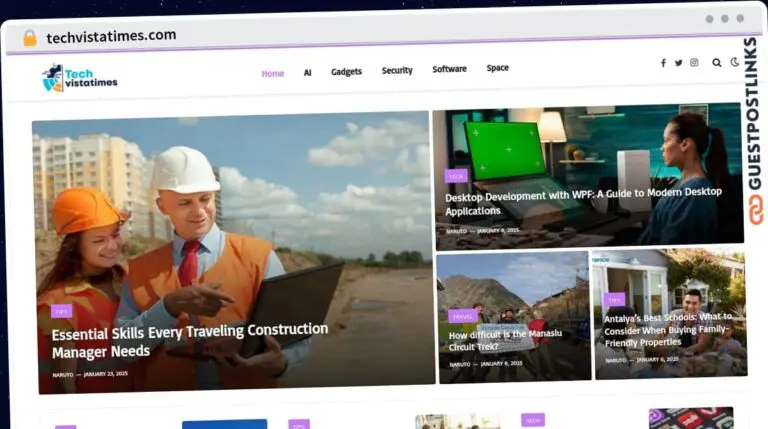The width and height of the screenshot is (768, 429).
Task: Open the Software menu item
Action: [x=449, y=69]
